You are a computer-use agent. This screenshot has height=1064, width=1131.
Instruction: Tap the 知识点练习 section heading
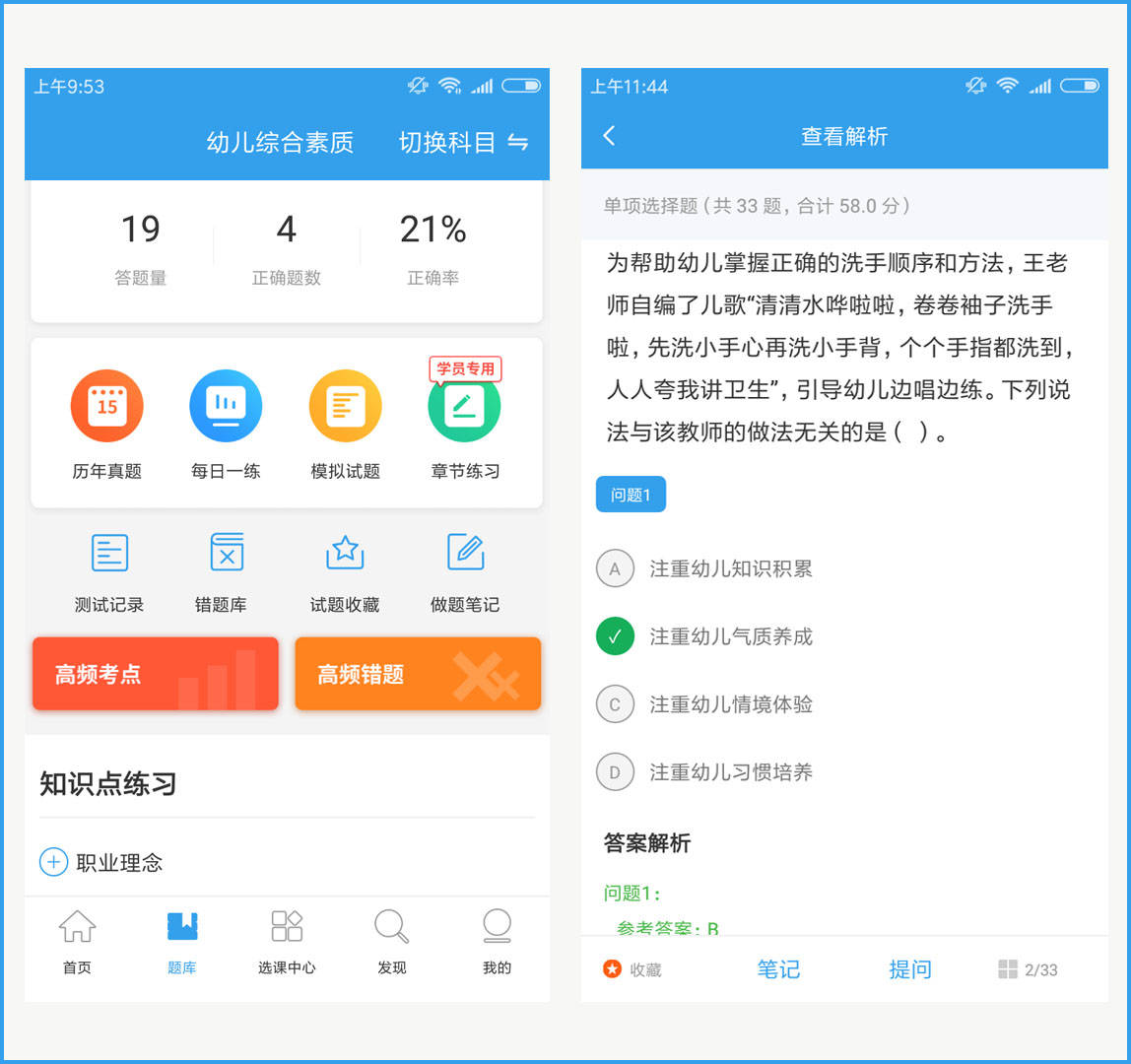(x=108, y=783)
